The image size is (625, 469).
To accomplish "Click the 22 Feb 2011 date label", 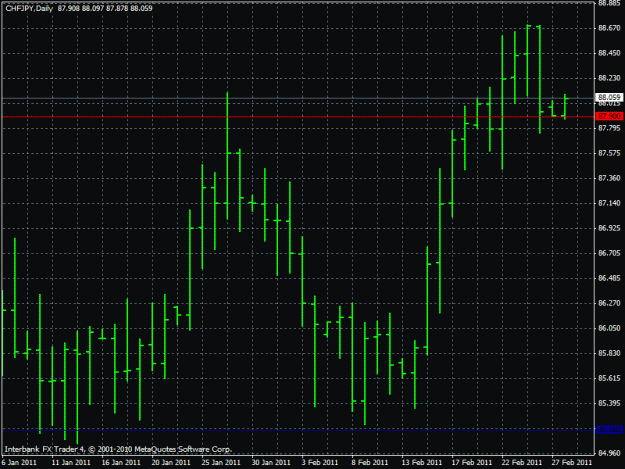I will click(521, 462).
